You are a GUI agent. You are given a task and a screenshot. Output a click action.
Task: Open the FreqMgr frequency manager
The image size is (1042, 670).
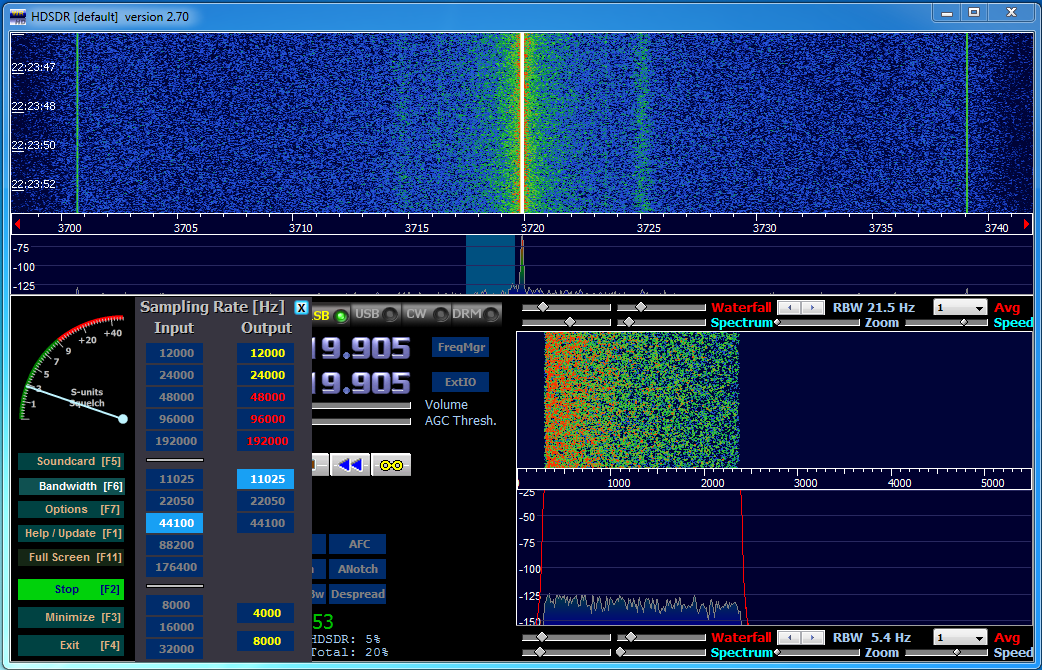460,347
